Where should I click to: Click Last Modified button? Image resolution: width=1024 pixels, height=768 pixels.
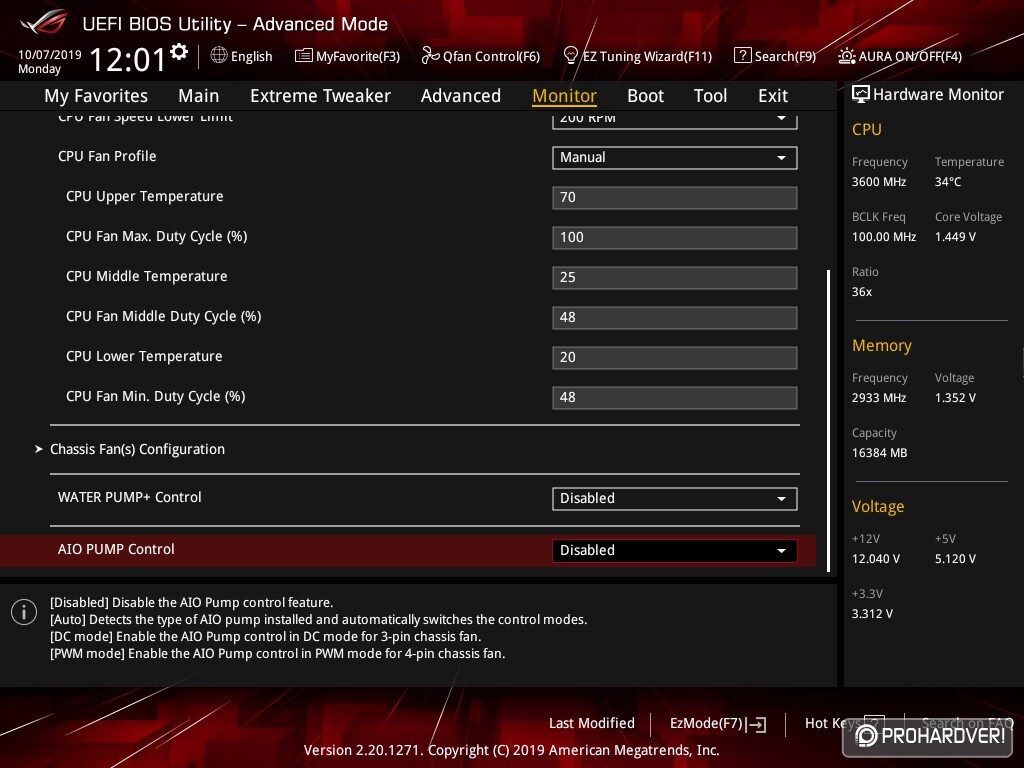(592, 724)
